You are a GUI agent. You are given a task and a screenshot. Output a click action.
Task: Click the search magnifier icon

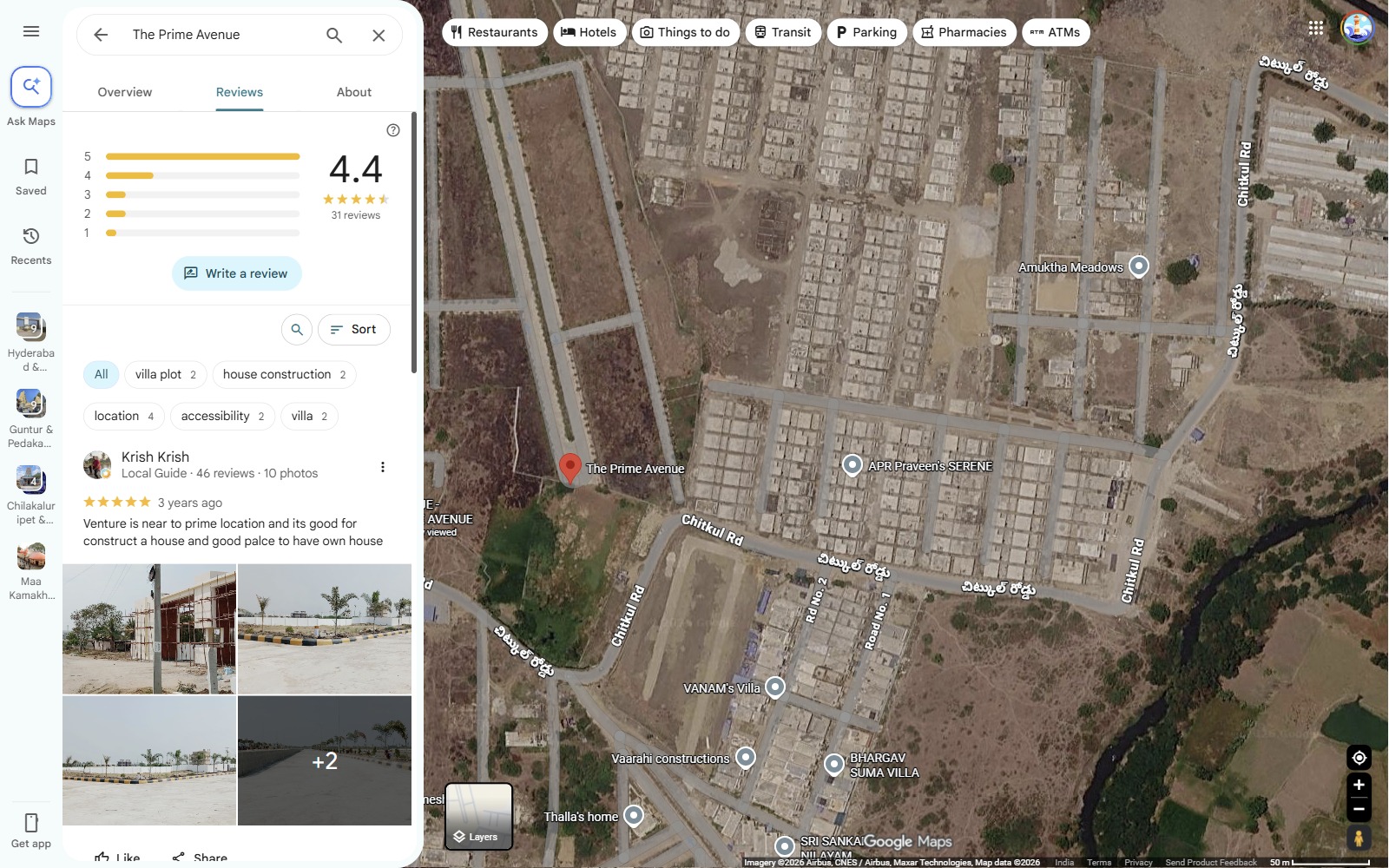click(x=334, y=35)
